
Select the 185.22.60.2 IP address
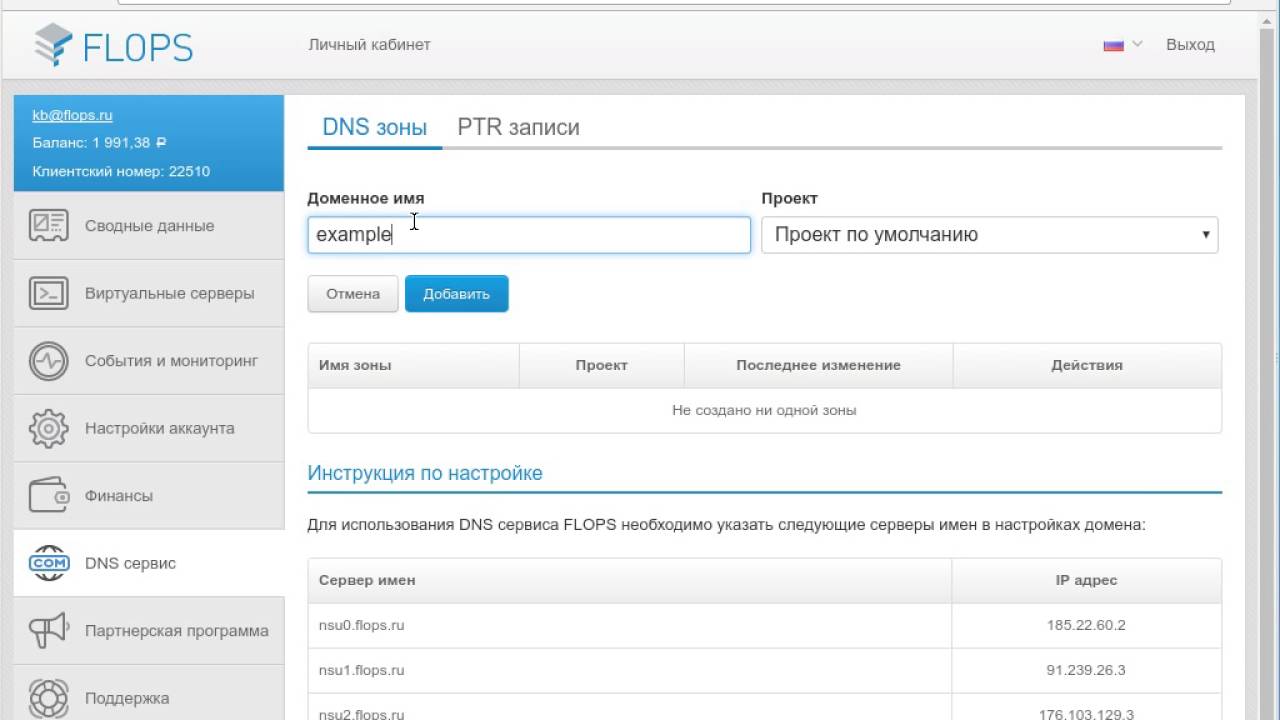pyautogui.click(x=1086, y=625)
